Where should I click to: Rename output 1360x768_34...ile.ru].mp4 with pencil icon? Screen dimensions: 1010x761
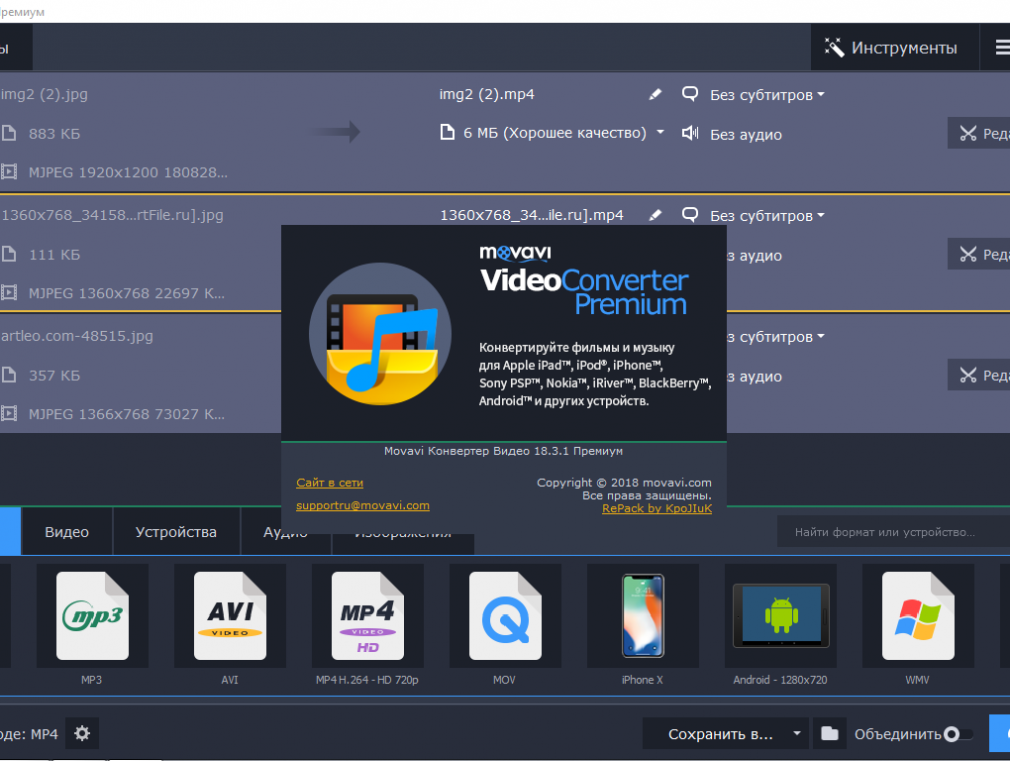point(655,215)
